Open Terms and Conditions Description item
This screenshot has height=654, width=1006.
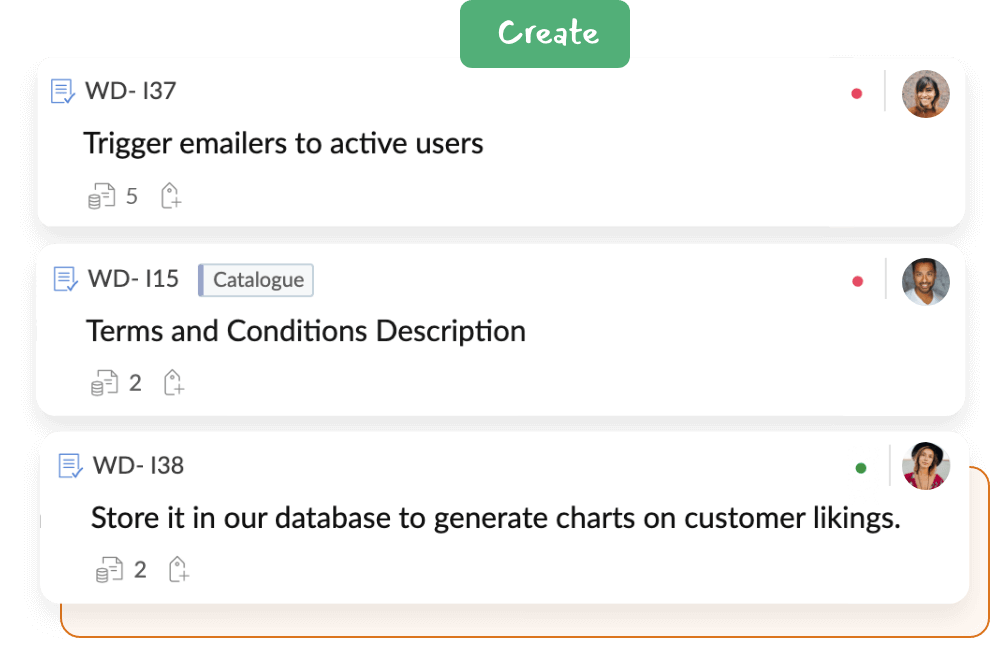[306, 331]
